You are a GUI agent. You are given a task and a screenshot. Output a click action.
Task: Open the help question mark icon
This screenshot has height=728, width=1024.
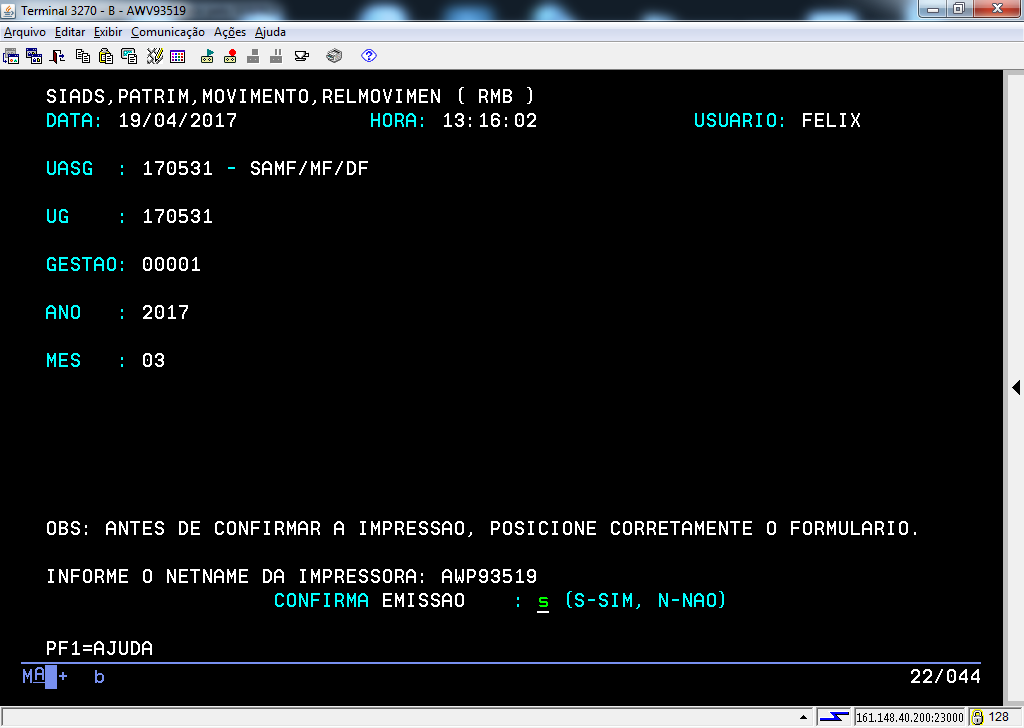[369, 56]
